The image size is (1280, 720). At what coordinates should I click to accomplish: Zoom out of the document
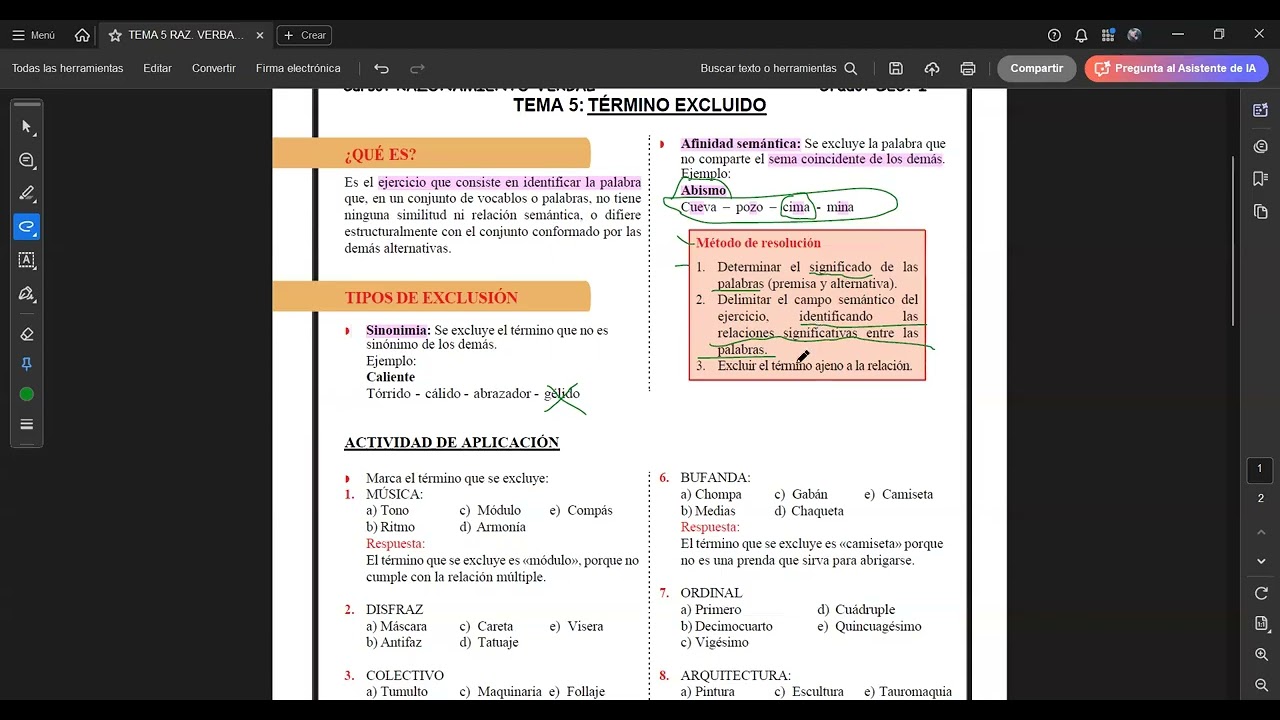1261,685
